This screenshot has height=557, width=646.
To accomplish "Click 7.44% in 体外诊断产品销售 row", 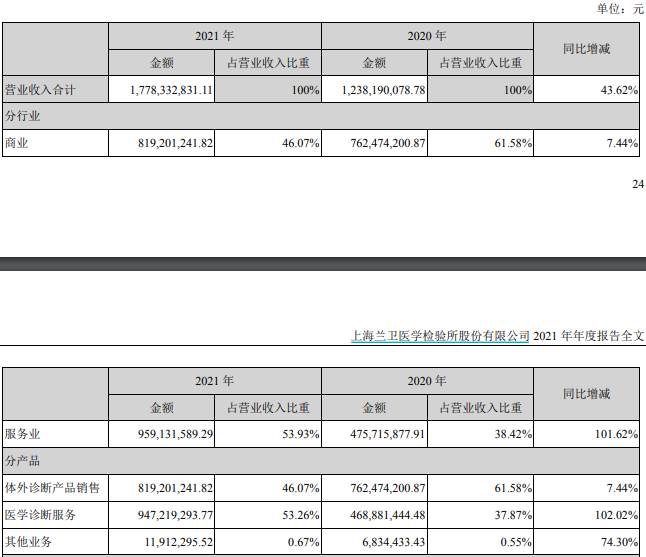I will point(622,488).
